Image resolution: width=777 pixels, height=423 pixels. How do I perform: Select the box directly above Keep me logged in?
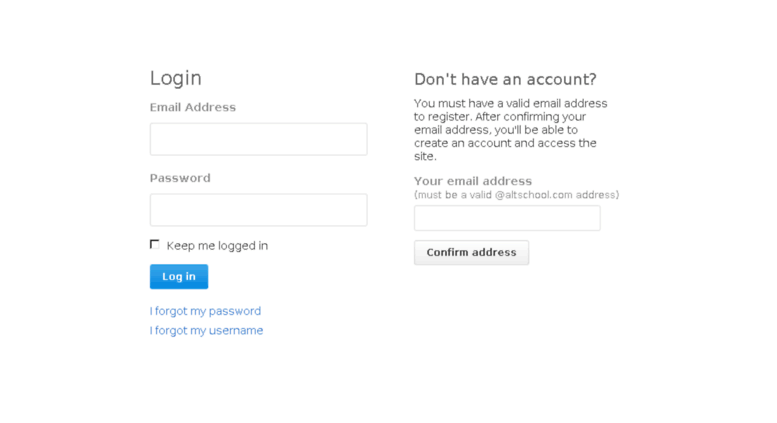(x=259, y=210)
